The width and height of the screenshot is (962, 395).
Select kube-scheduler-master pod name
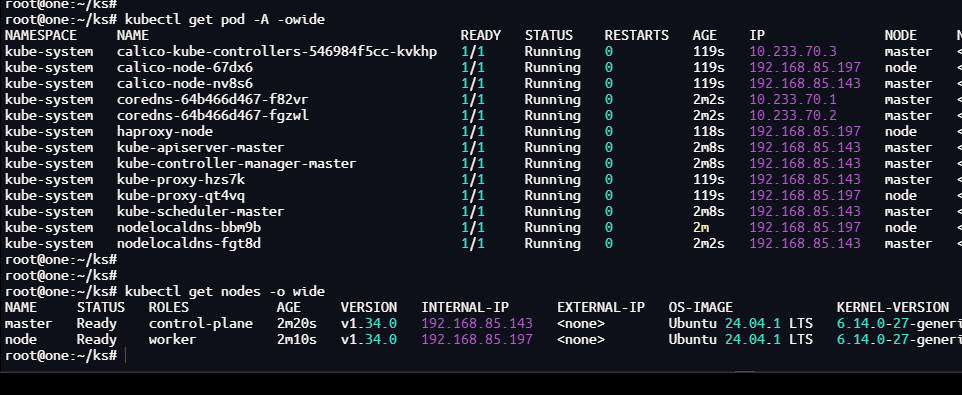(201, 212)
